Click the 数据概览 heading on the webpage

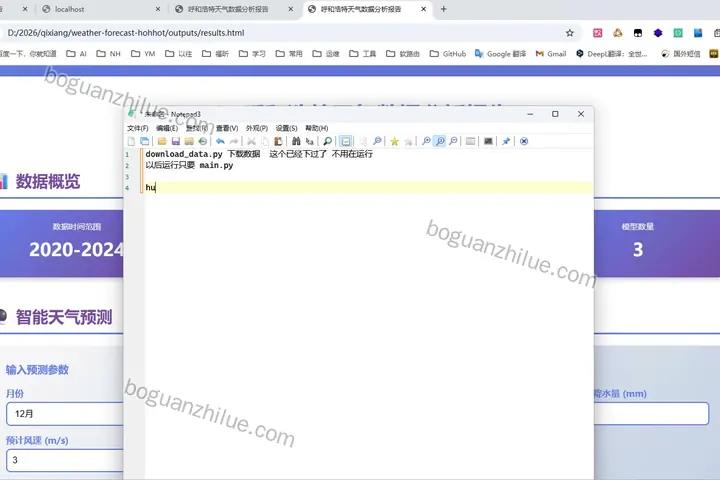[x=48, y=181]
